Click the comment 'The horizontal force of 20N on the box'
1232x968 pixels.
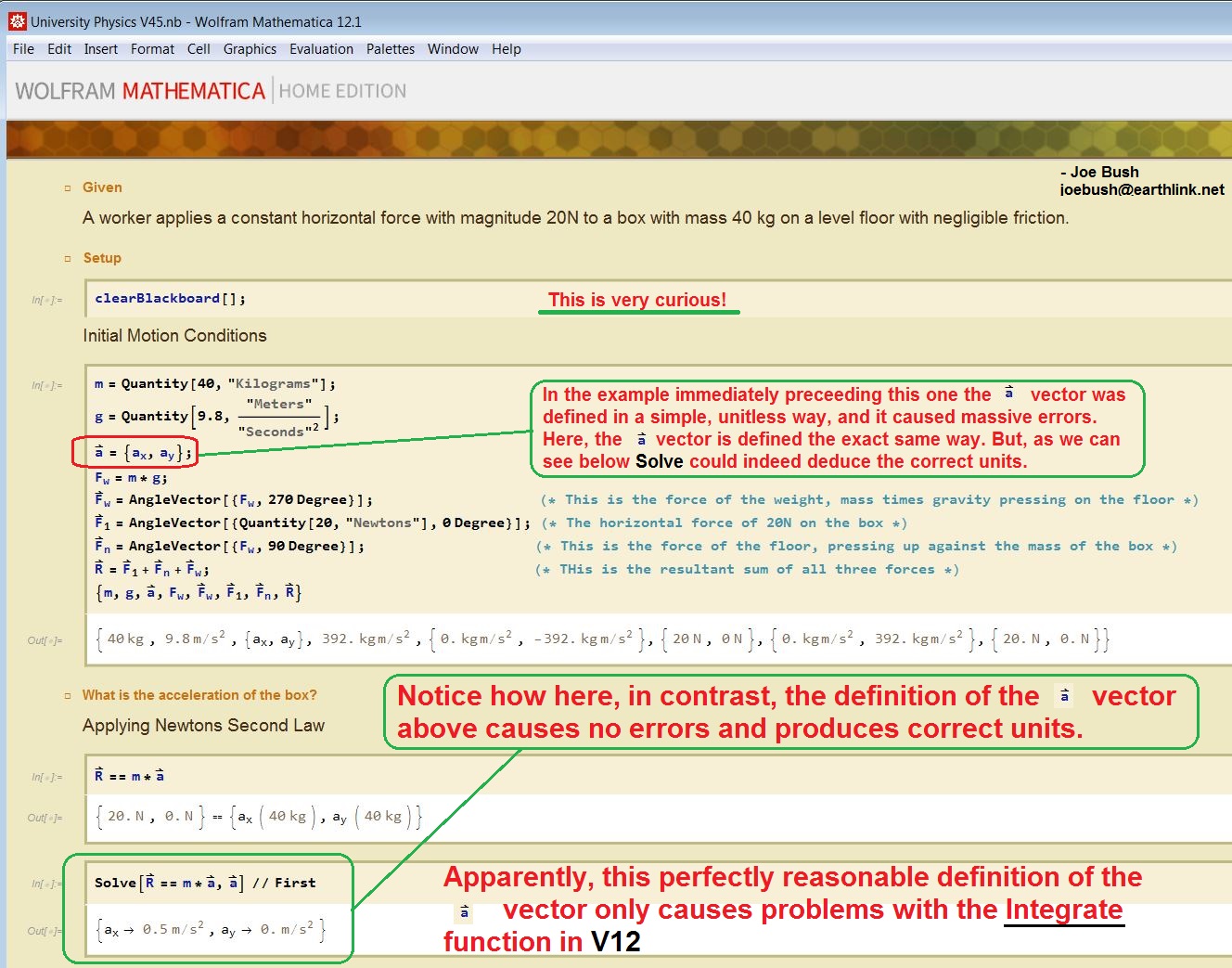point(725,523)
